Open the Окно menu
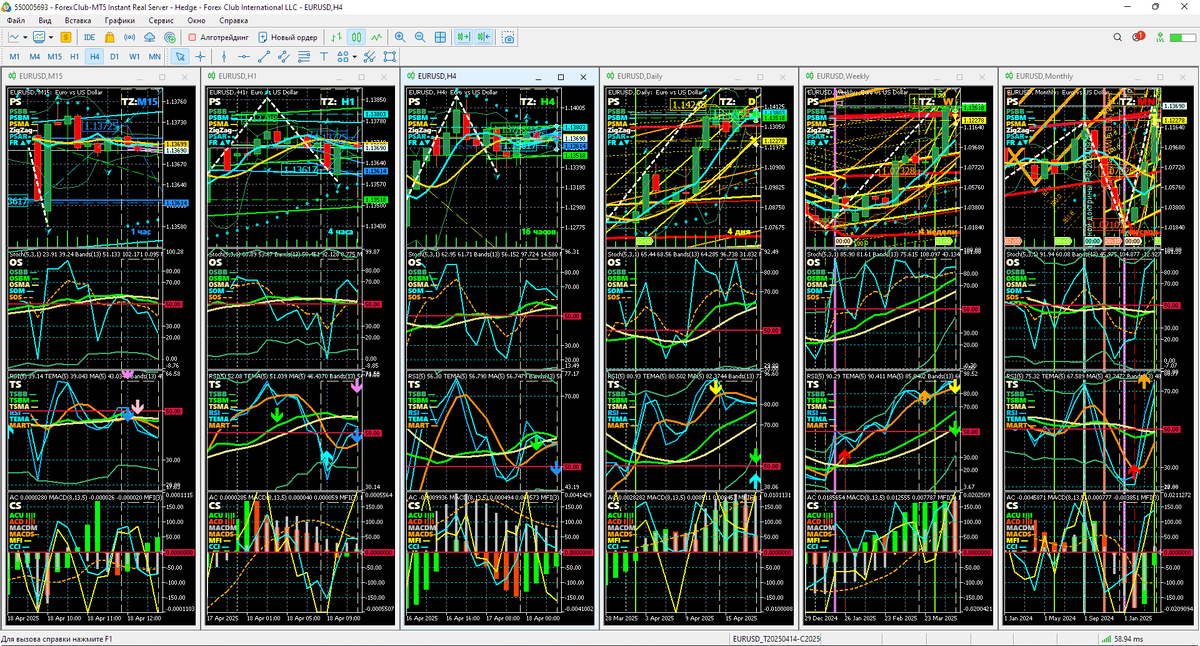The width and height of the screenshot is (1200, 646). (x=197, y=20)
